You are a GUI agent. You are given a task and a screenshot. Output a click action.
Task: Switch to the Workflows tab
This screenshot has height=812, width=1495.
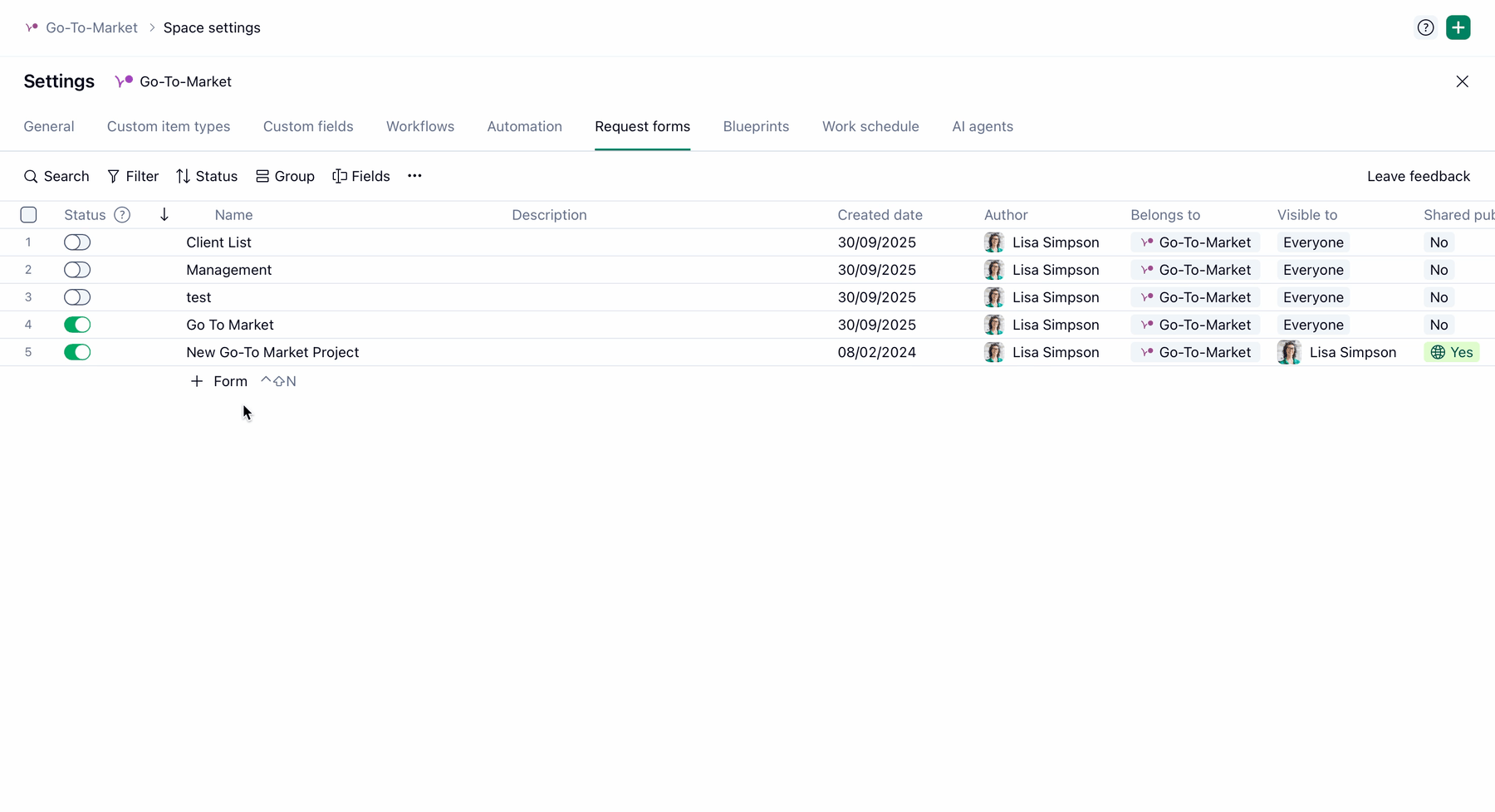pos(420,126)
